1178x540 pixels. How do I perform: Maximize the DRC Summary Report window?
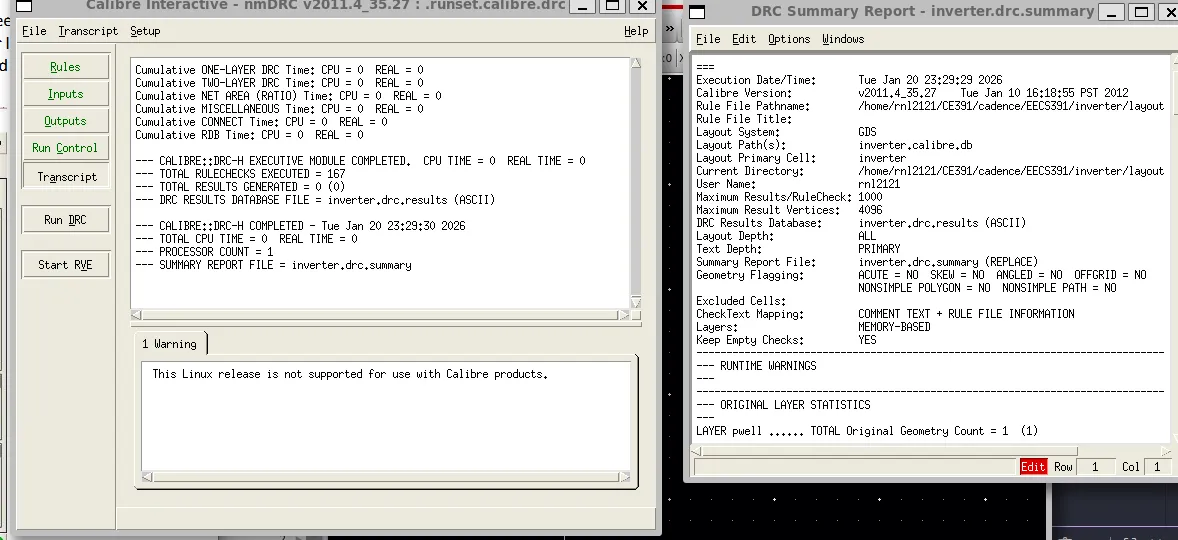point(1140,12)
